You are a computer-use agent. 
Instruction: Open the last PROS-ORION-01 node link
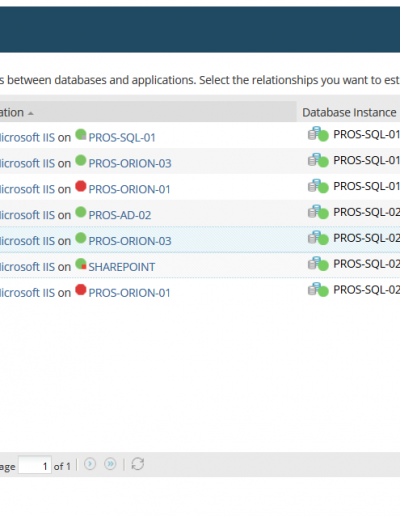(129, 293)
